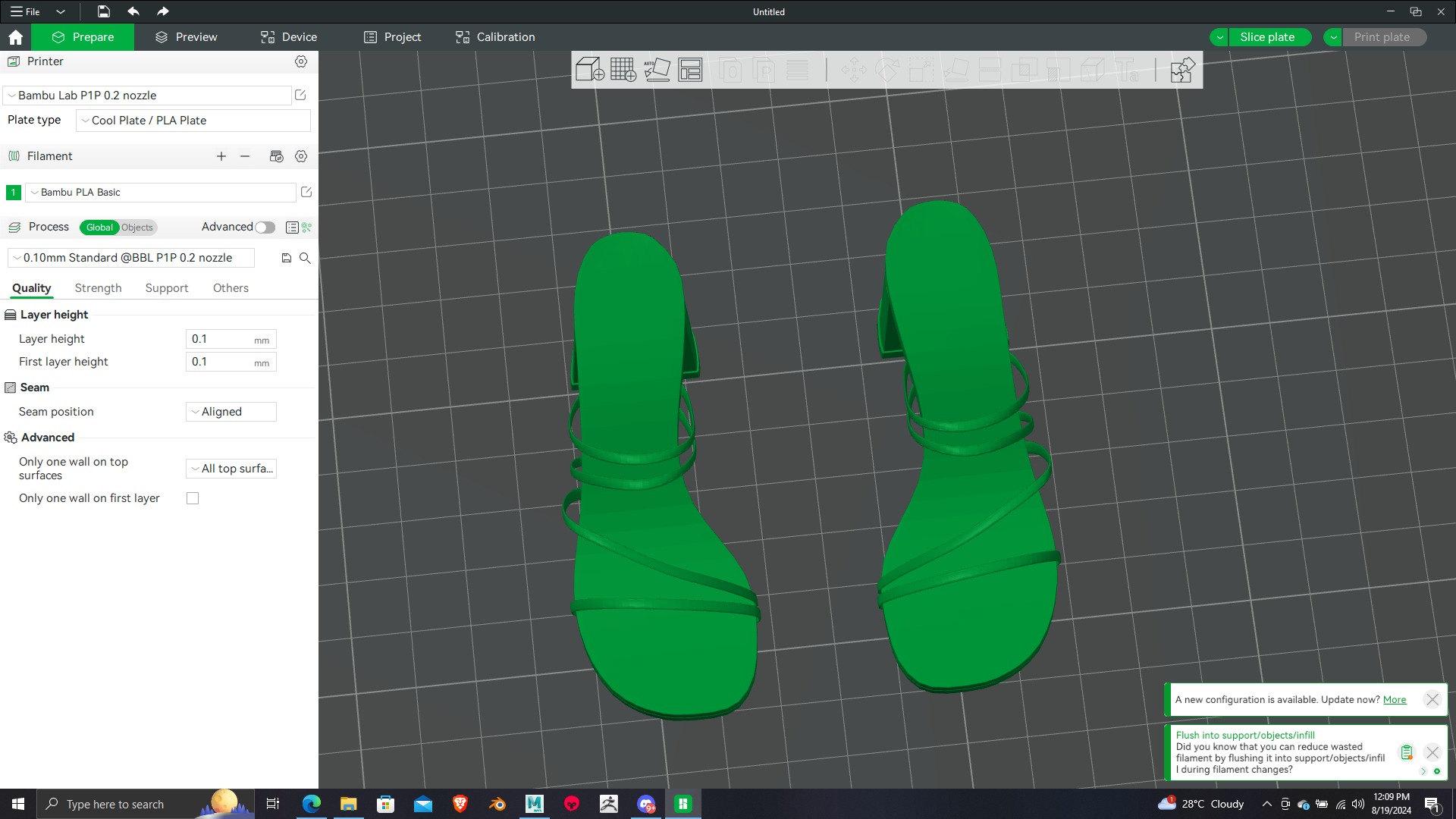Click the More link in update notification

point(1395,700)
